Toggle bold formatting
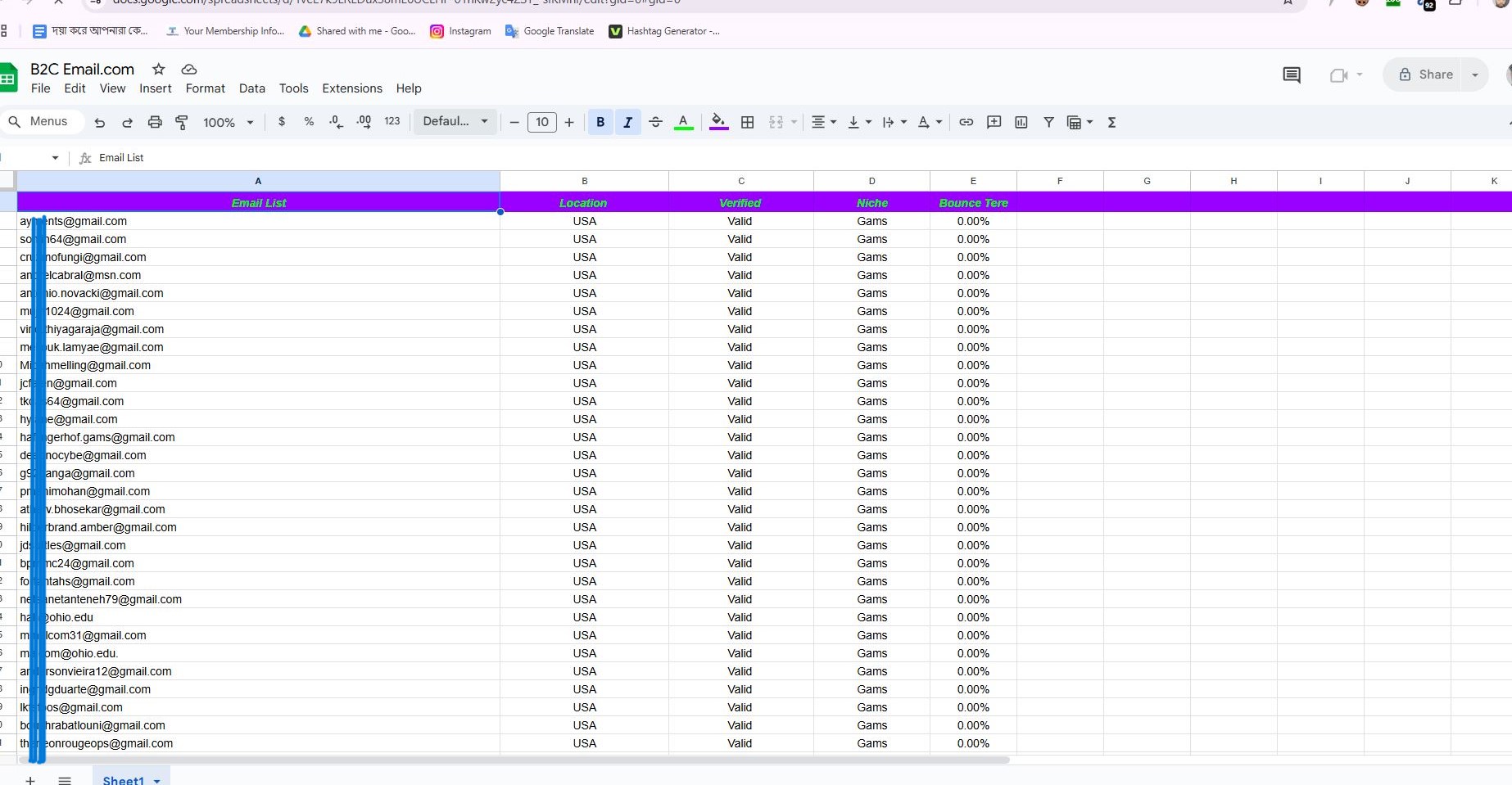This screenshot has height=785, width=1512. 600,122
